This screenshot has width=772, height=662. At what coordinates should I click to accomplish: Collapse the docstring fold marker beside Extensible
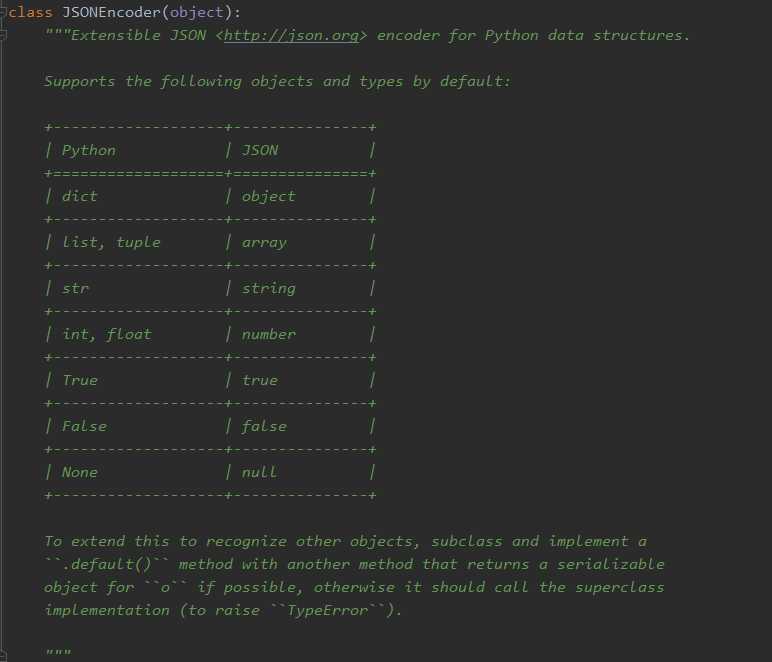coord(2,35)
